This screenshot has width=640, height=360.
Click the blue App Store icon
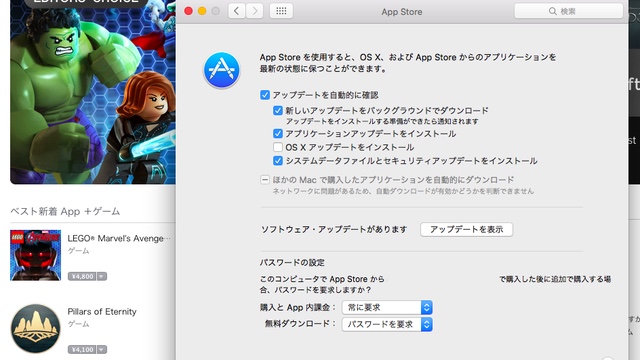pos(222,70)
